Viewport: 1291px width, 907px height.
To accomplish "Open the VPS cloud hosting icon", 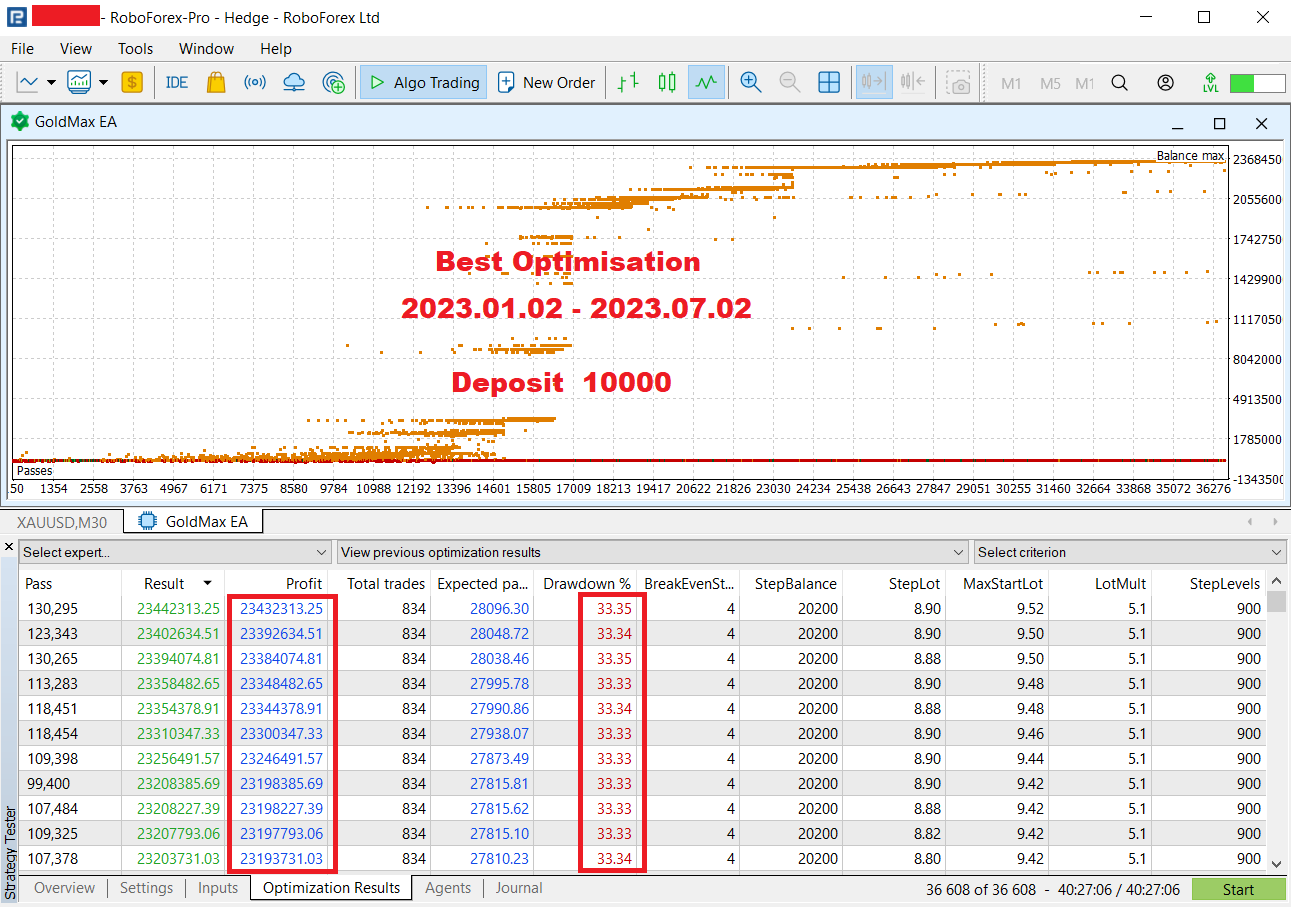I will (294, 82).
